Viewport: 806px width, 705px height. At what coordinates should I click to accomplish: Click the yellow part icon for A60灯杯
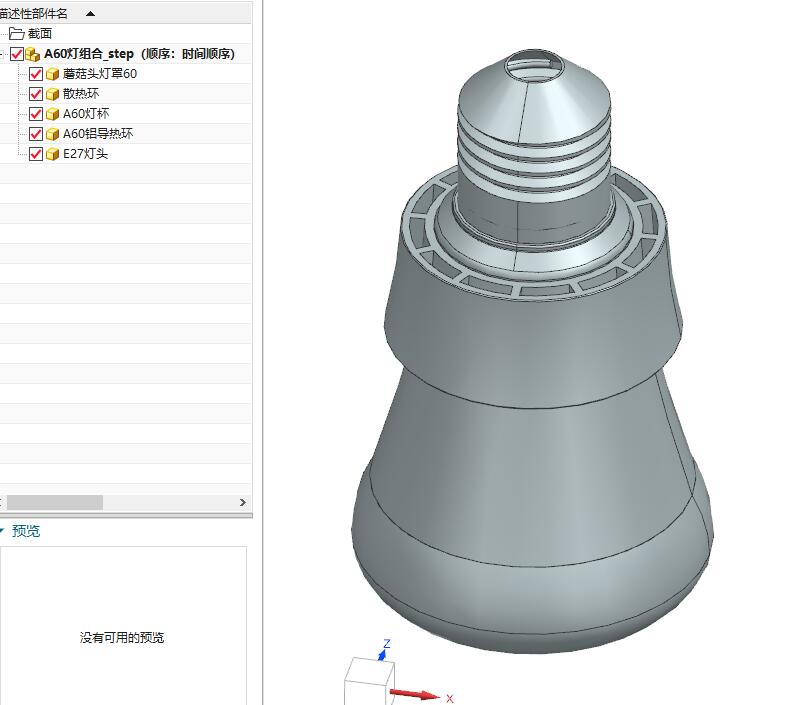52,114
